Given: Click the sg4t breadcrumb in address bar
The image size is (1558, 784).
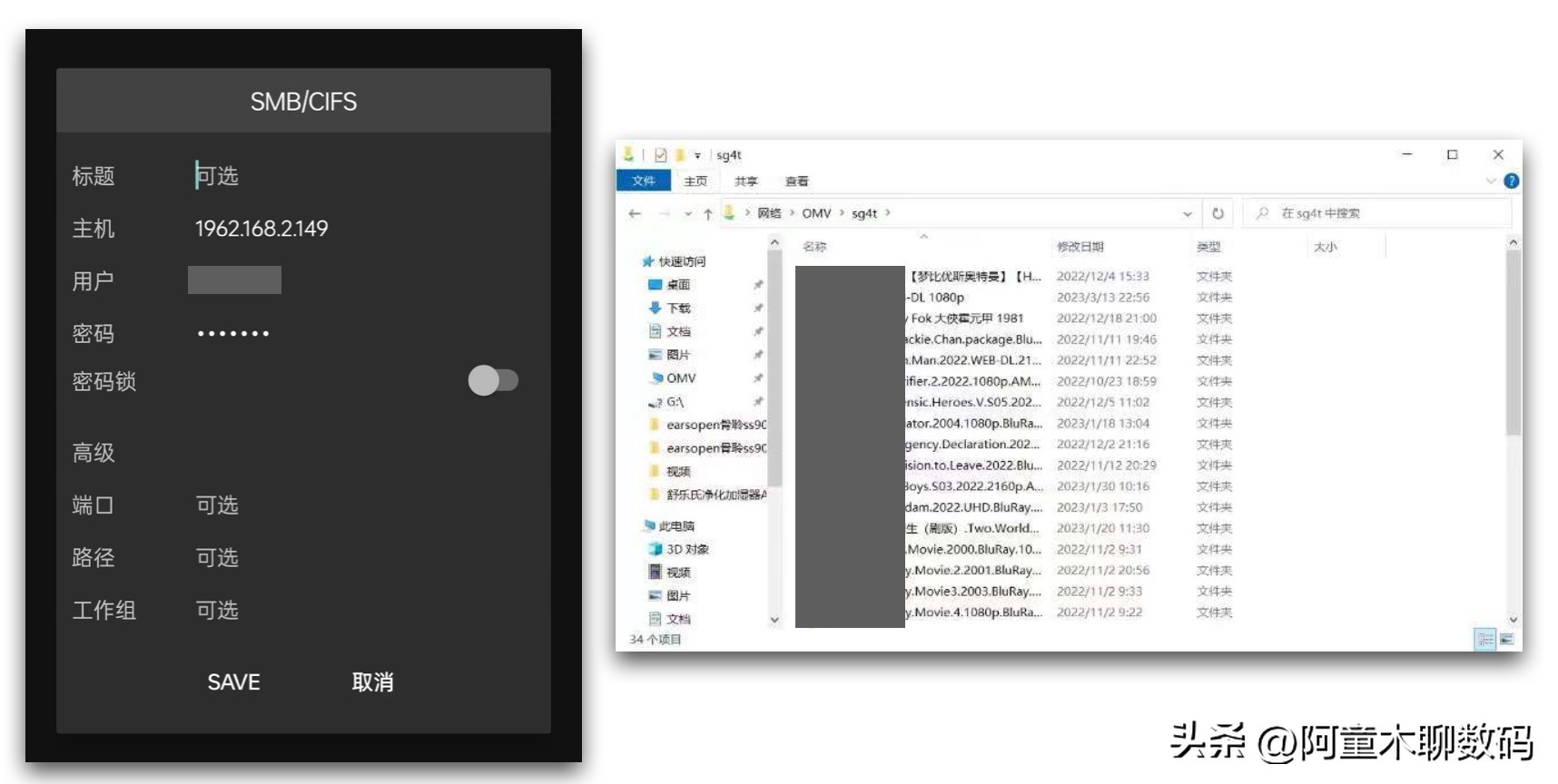Looking at the screenshot, I should coord(864,213).
